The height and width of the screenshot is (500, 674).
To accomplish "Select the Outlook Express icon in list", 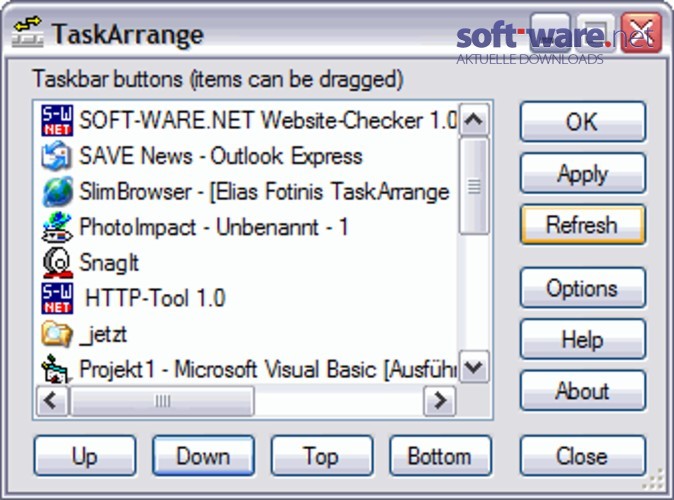I will [x=57, y=156].
